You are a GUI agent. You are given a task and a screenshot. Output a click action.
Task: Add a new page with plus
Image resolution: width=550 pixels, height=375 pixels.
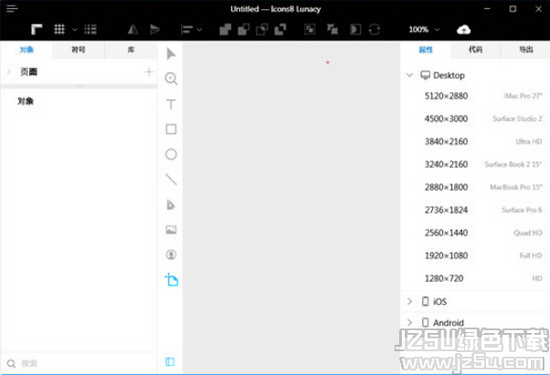(x=149, y=72)
